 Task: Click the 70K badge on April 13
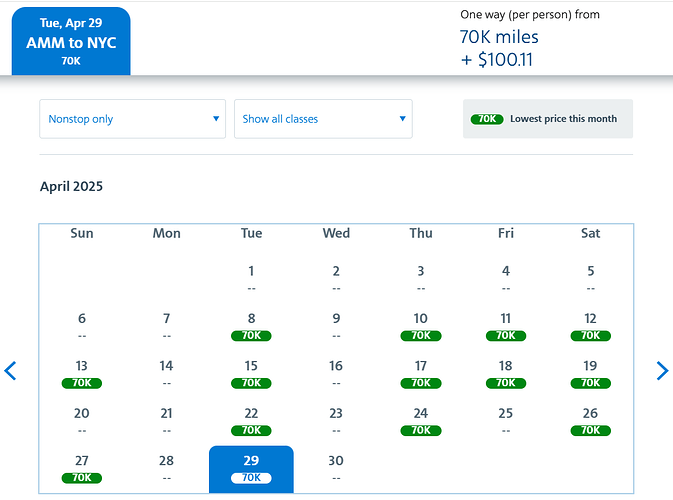point(82,383)
